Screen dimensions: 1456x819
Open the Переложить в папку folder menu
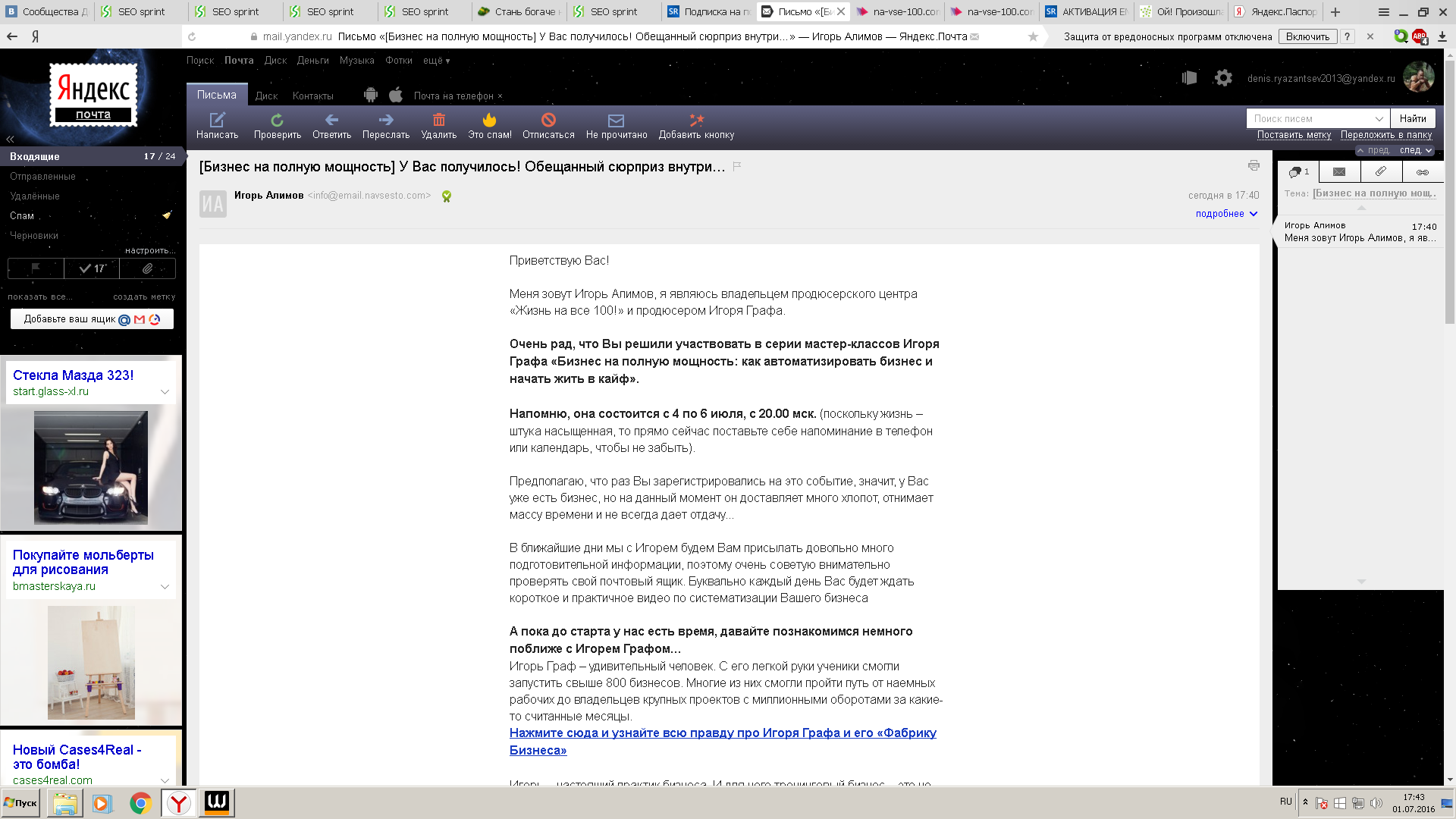click(1386, 135)
